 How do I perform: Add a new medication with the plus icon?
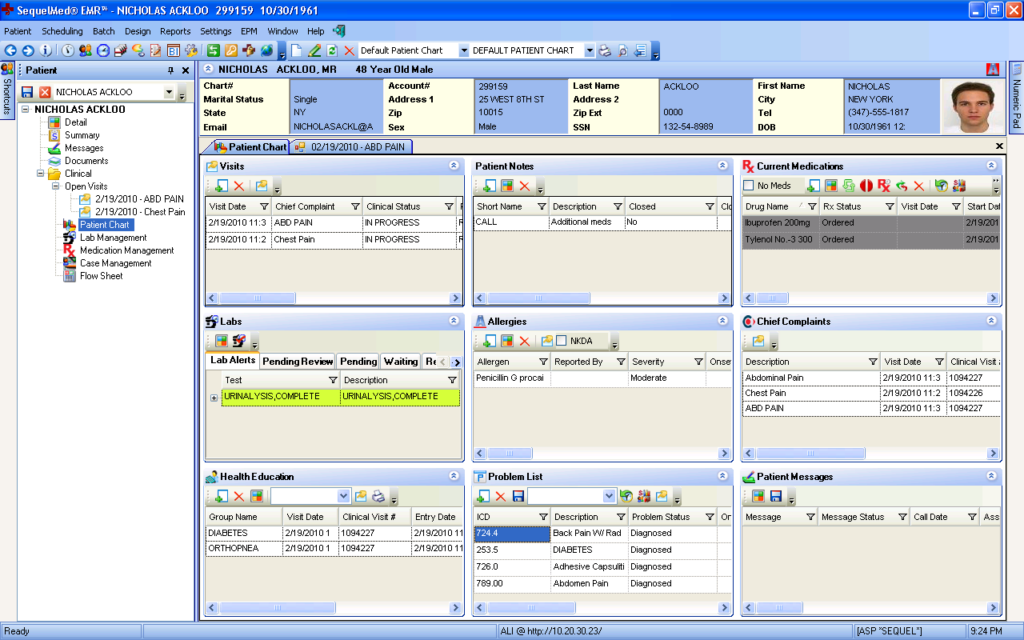tap(814, 185)
